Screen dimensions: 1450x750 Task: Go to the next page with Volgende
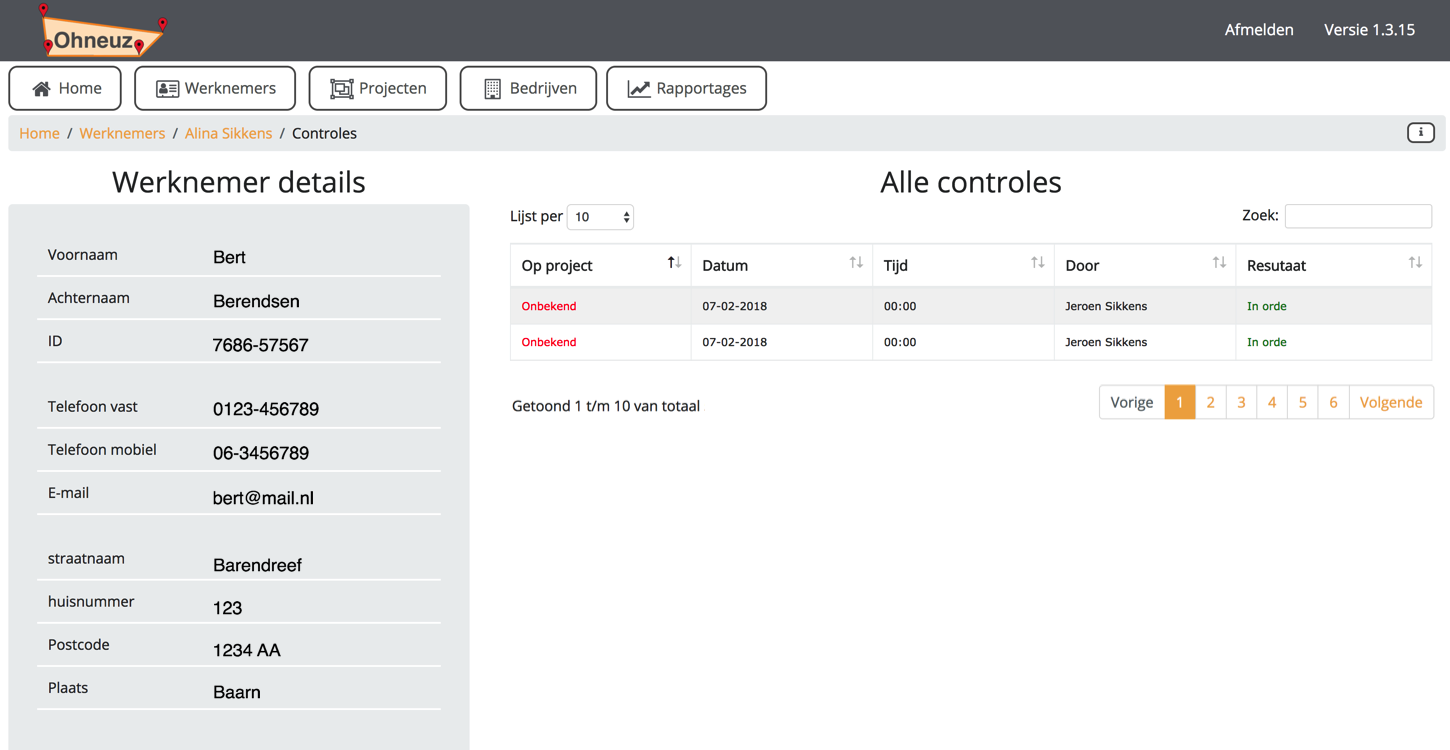(x=1391, y=402)
